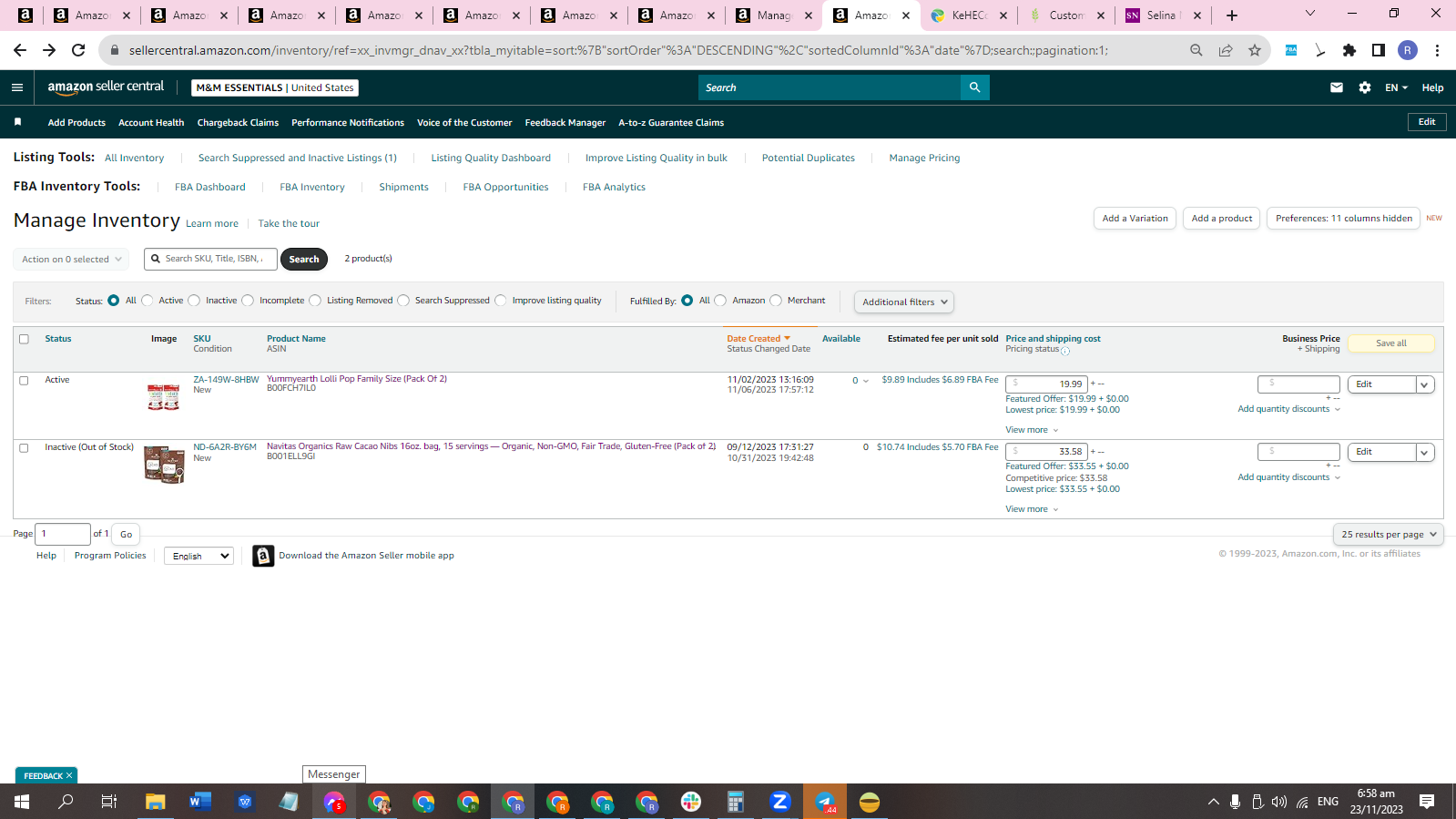Check the Yummyearth Lolli Pop row checkbox

(x=24, y=381)
